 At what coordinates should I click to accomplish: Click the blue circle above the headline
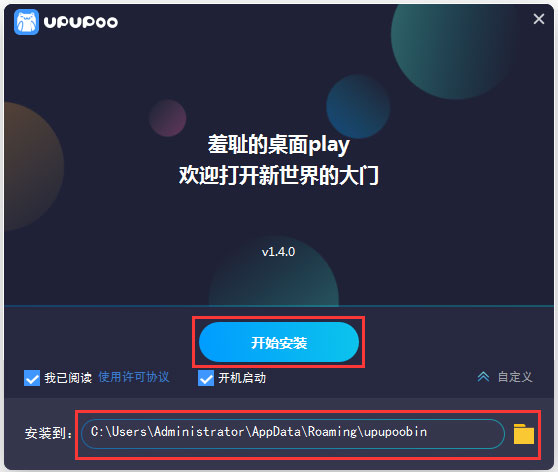coord(358,106)
